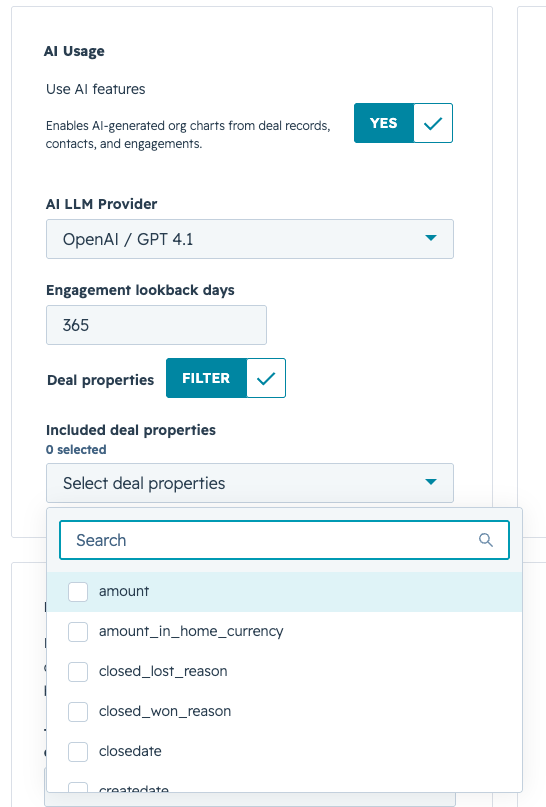Check the closed_lost_reason checkbox
Image resolution: width=546 pixels, height=807 pixels.
[x=78, y=672]
